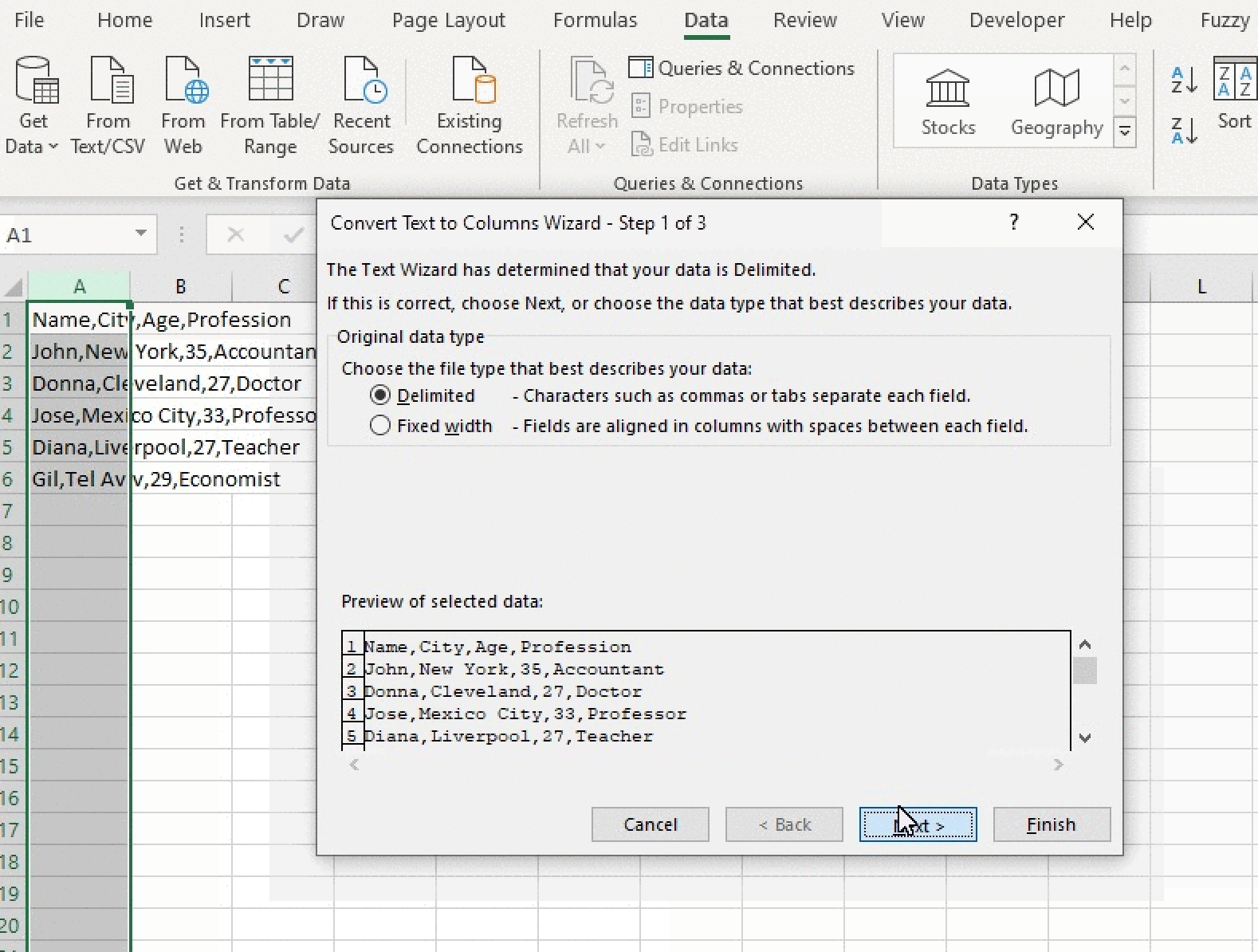The width and height of the screenshot is (1258, 952).
Task: Import data From Text/CSV
Action: pyautogui.click(x=108, y=105)
